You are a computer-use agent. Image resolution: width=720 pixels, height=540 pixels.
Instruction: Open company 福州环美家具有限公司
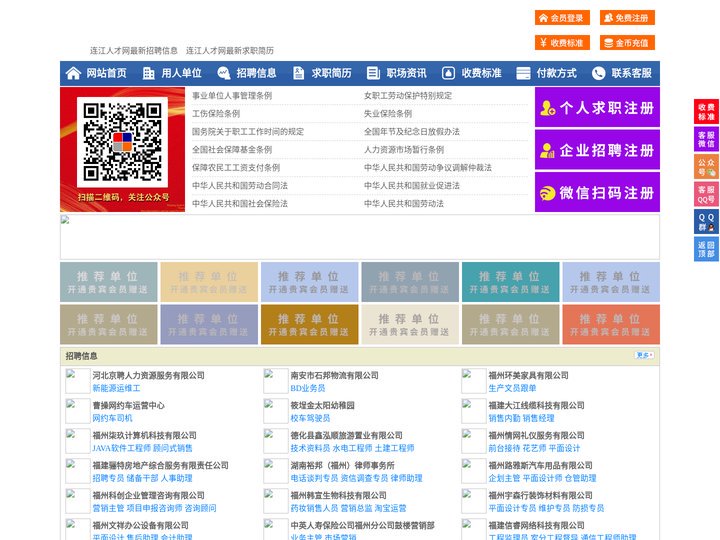528,375
